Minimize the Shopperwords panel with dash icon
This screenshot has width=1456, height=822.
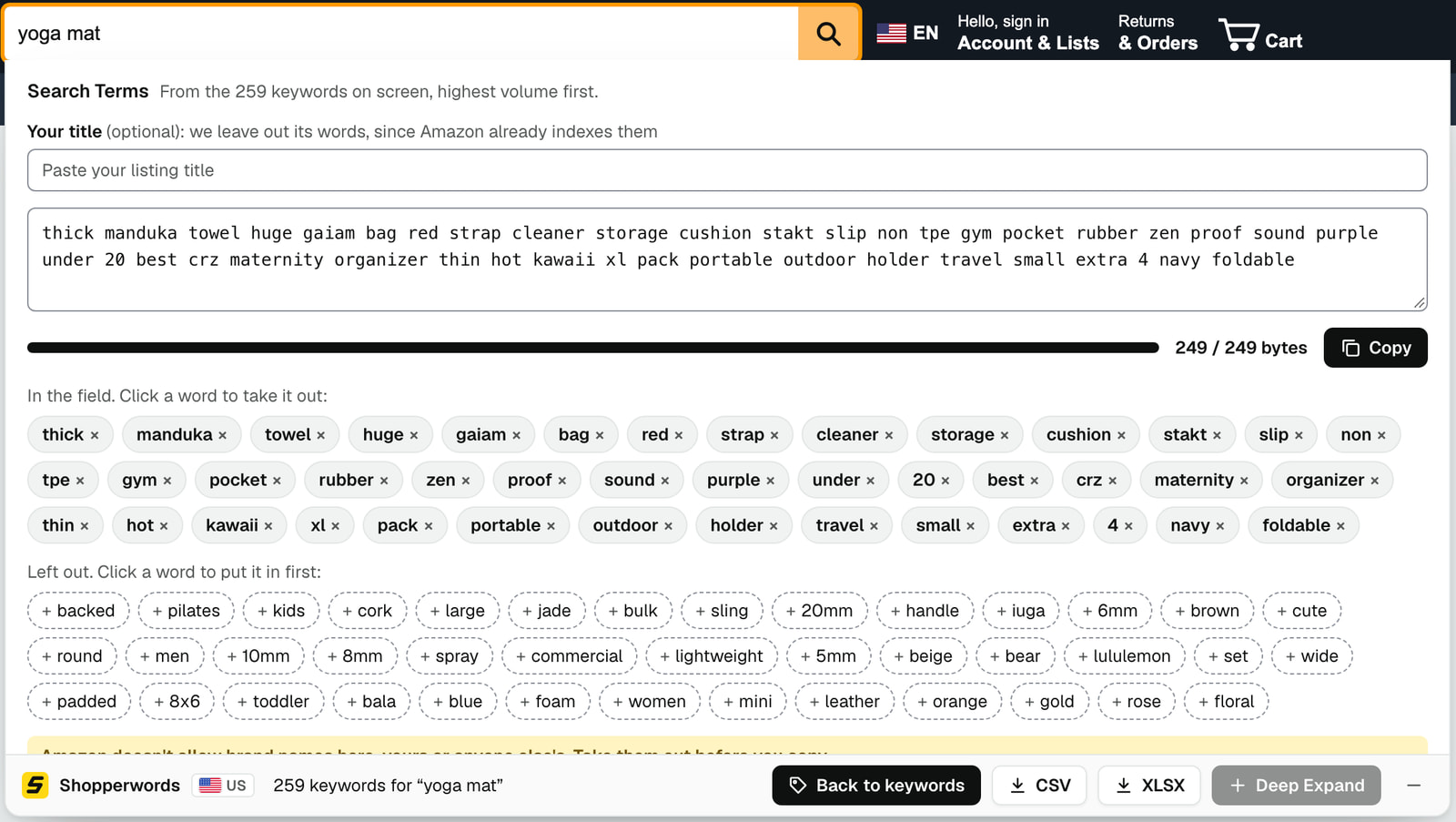pos(1413,785)
